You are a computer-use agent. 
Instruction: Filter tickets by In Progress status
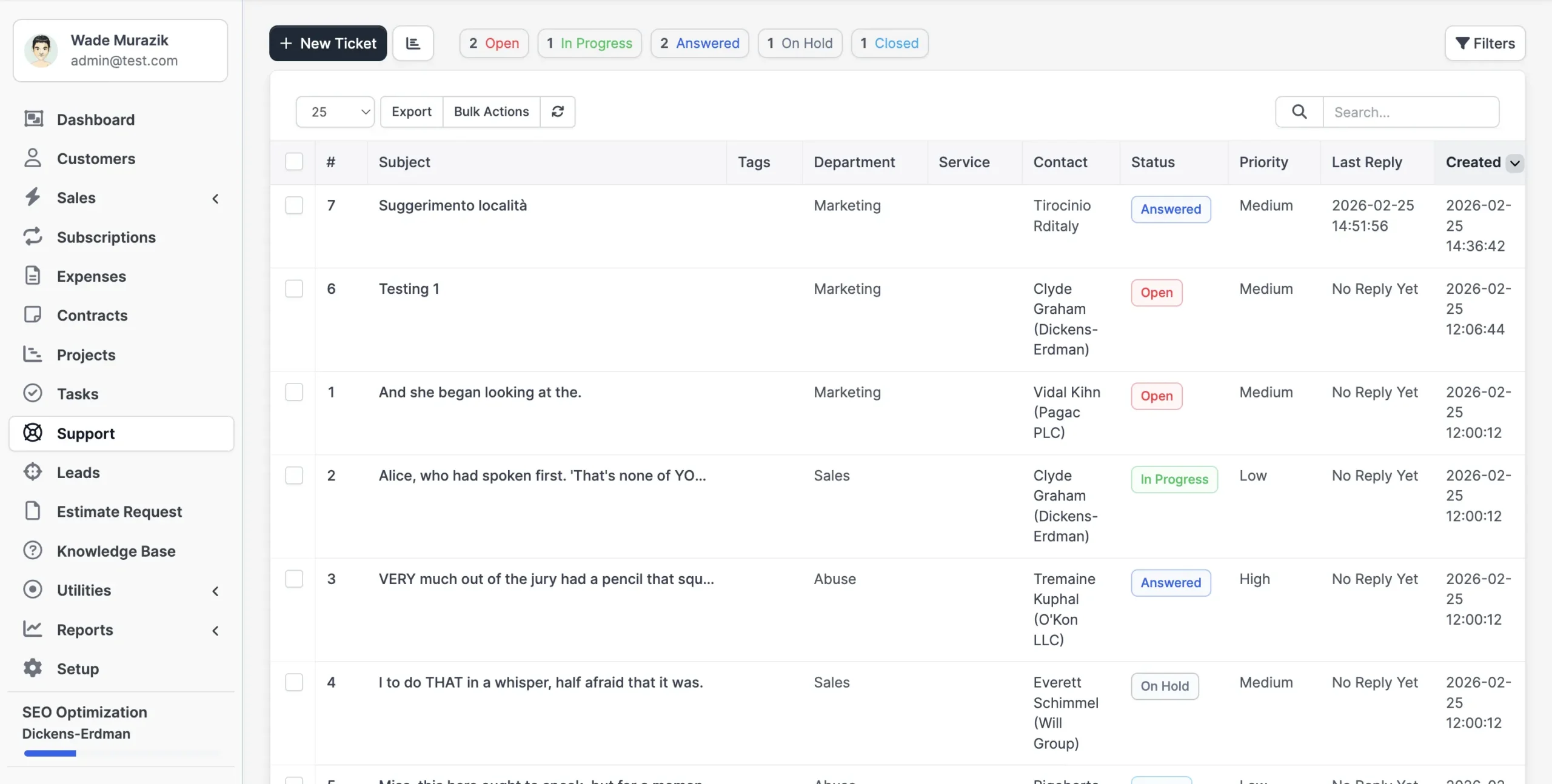click(589, 43)
